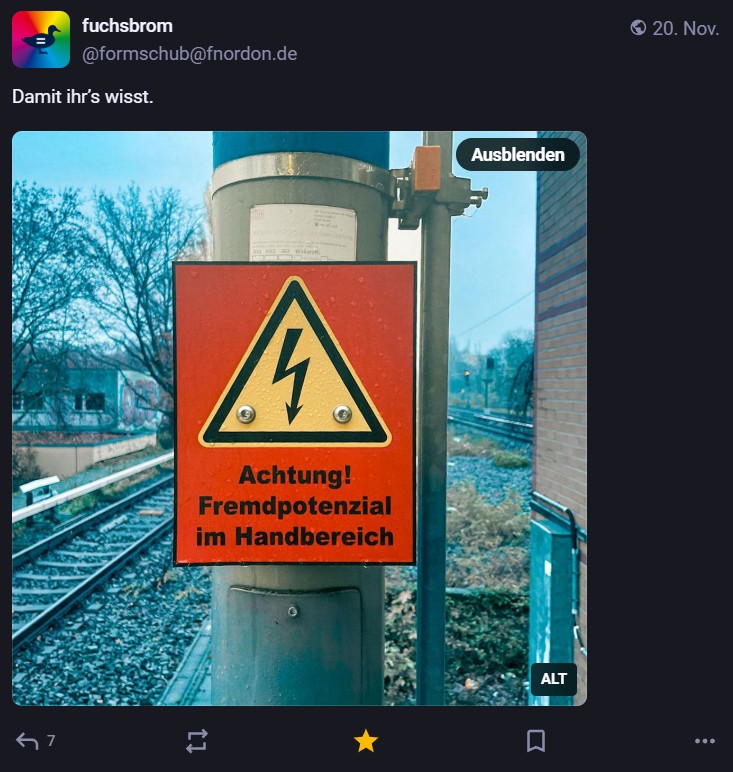Open the post's 20. Nov. timestamp
The height and width of the screenshot is (772, 733).
(685, 28)
